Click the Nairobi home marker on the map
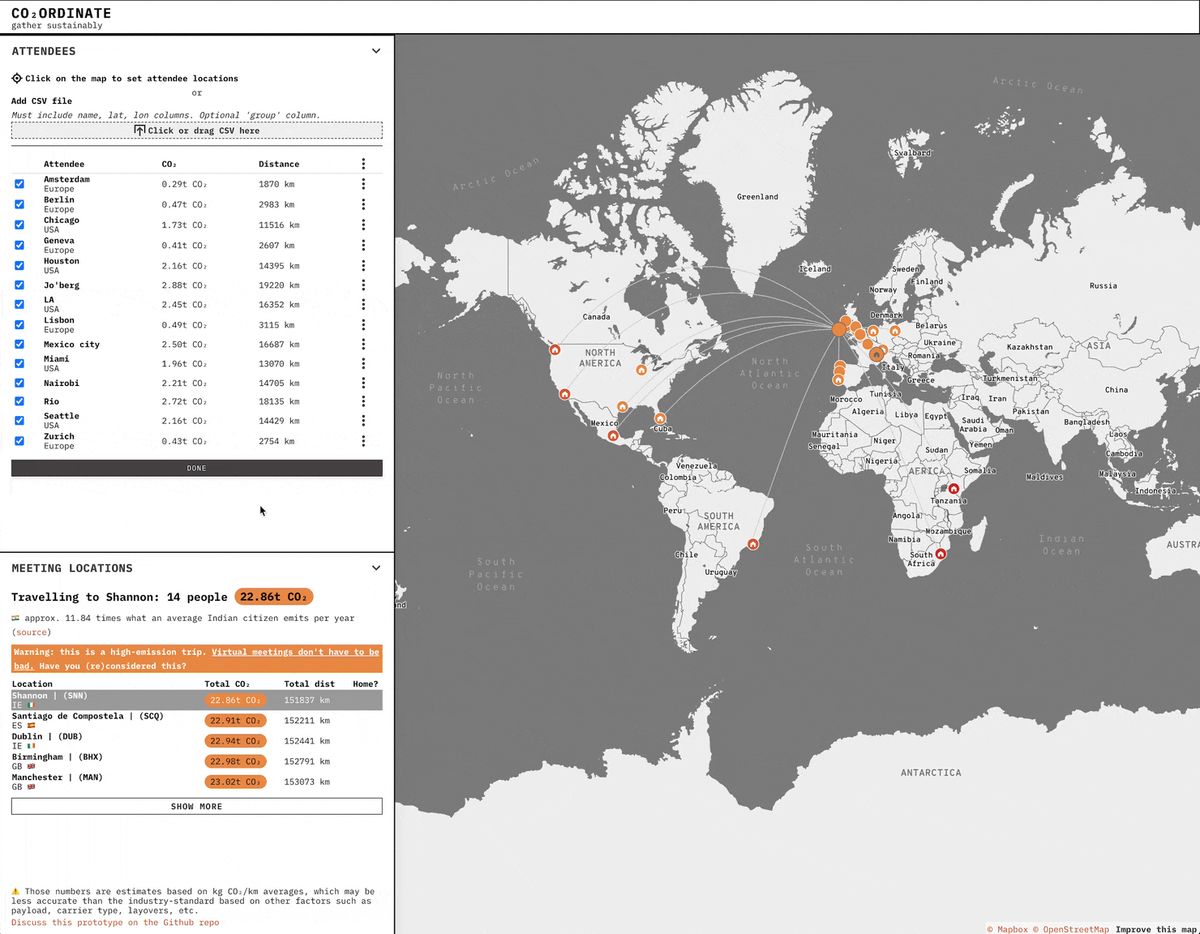 point(953,488)
